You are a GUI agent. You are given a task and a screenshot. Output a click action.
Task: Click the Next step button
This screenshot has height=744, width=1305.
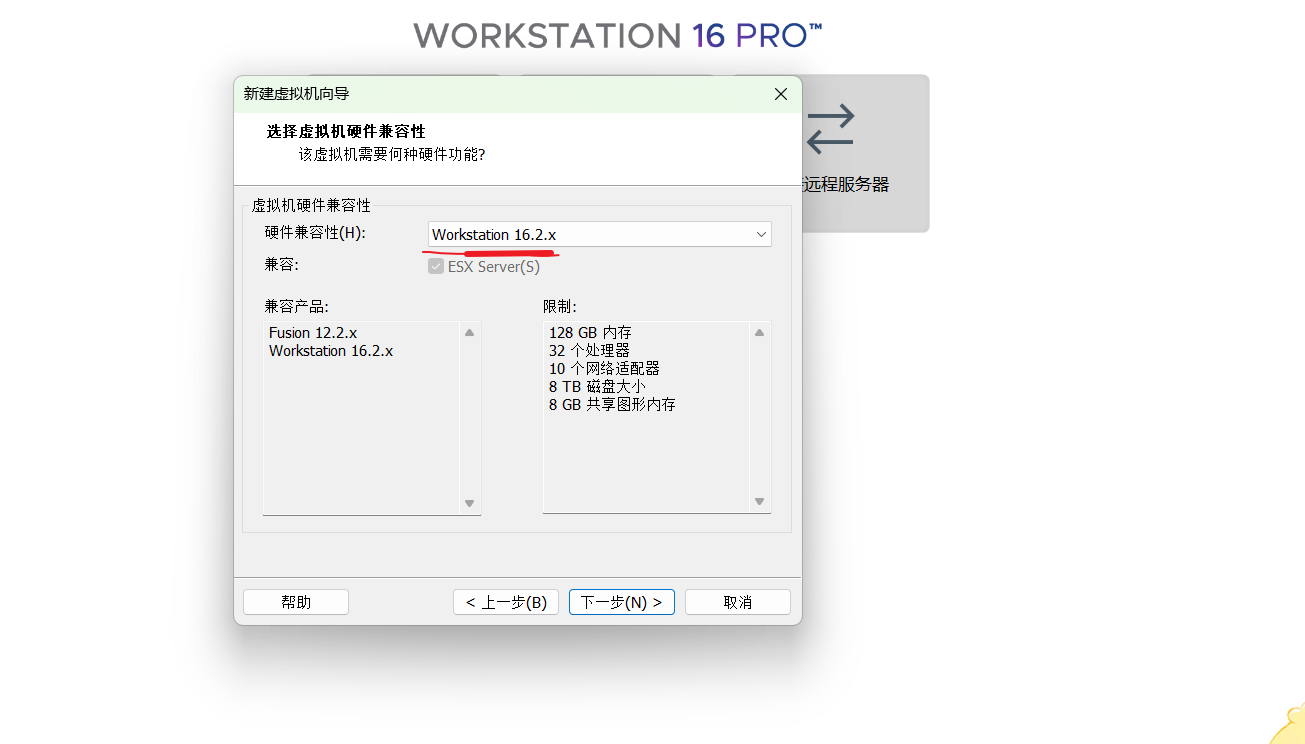pyautogui.click(x=622, y=602)
